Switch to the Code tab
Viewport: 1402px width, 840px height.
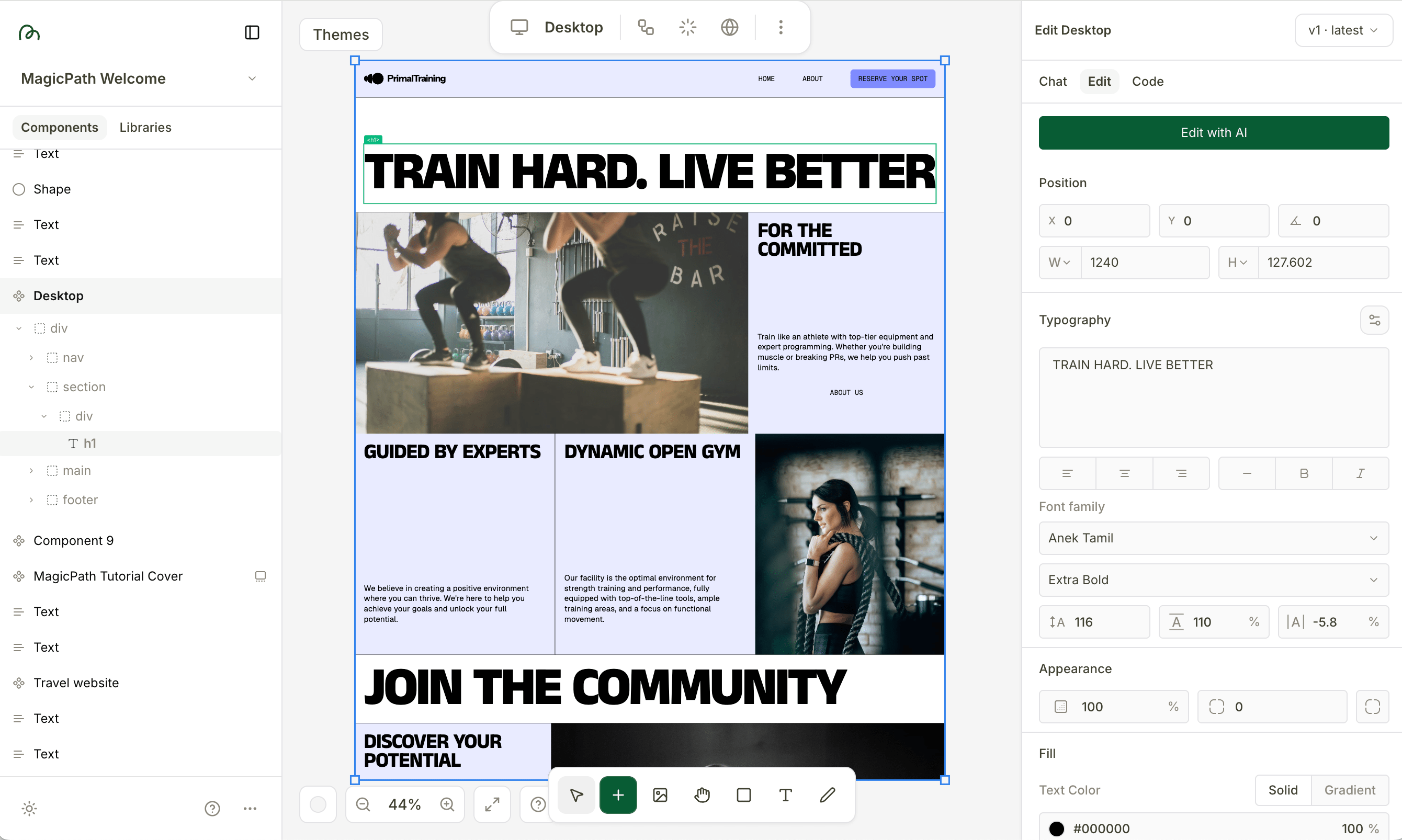pyautogui.click(x=1147, y=81)
